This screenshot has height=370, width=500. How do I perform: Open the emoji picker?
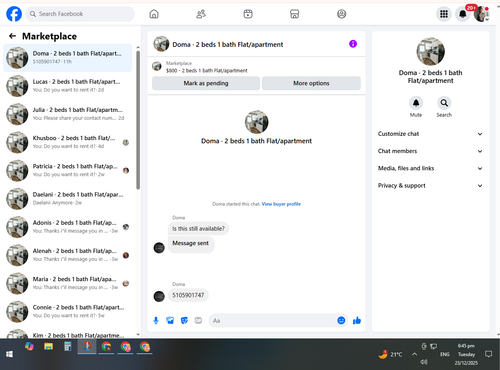[x=341, y=320]
